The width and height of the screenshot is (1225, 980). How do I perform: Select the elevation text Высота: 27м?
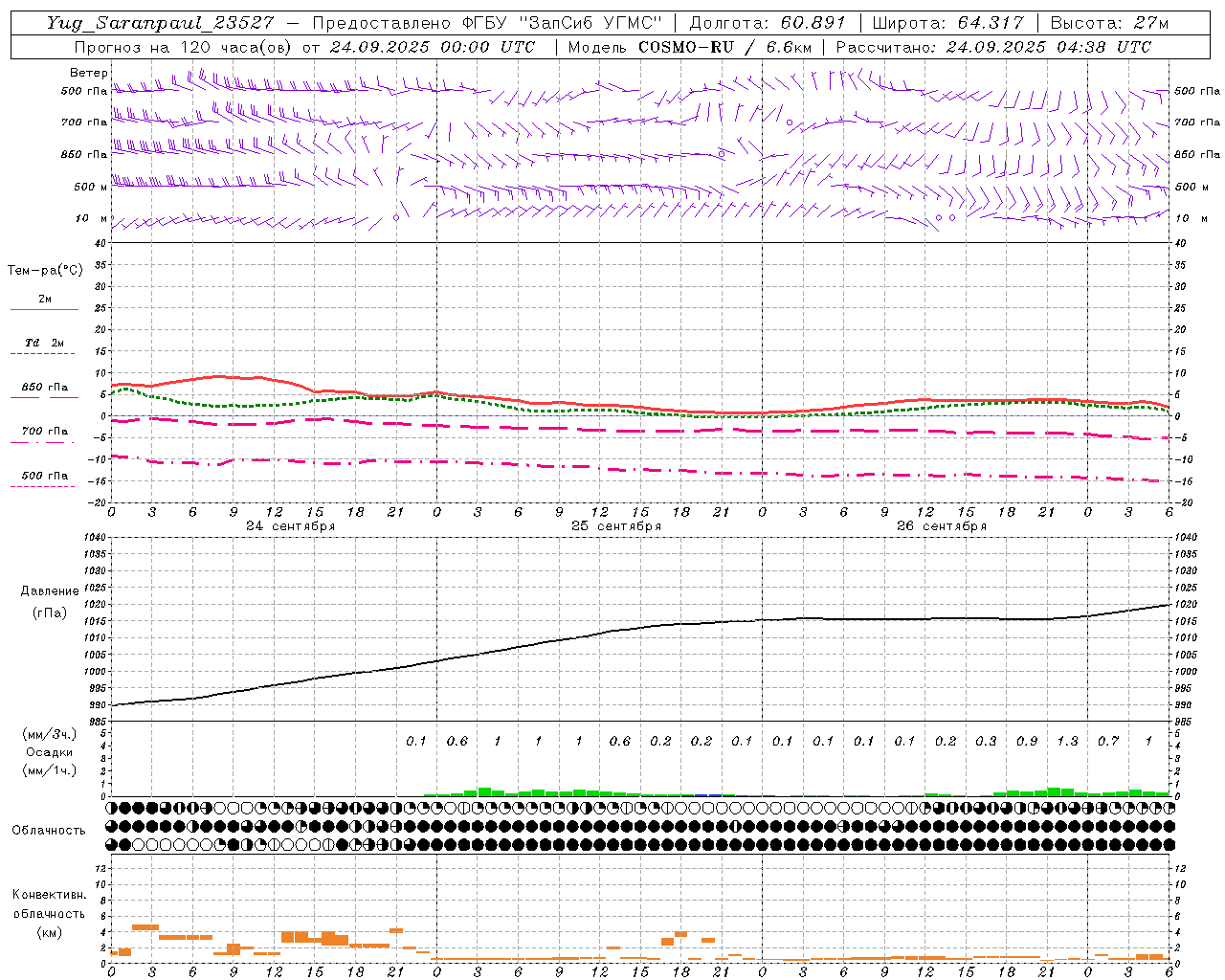1109,23
